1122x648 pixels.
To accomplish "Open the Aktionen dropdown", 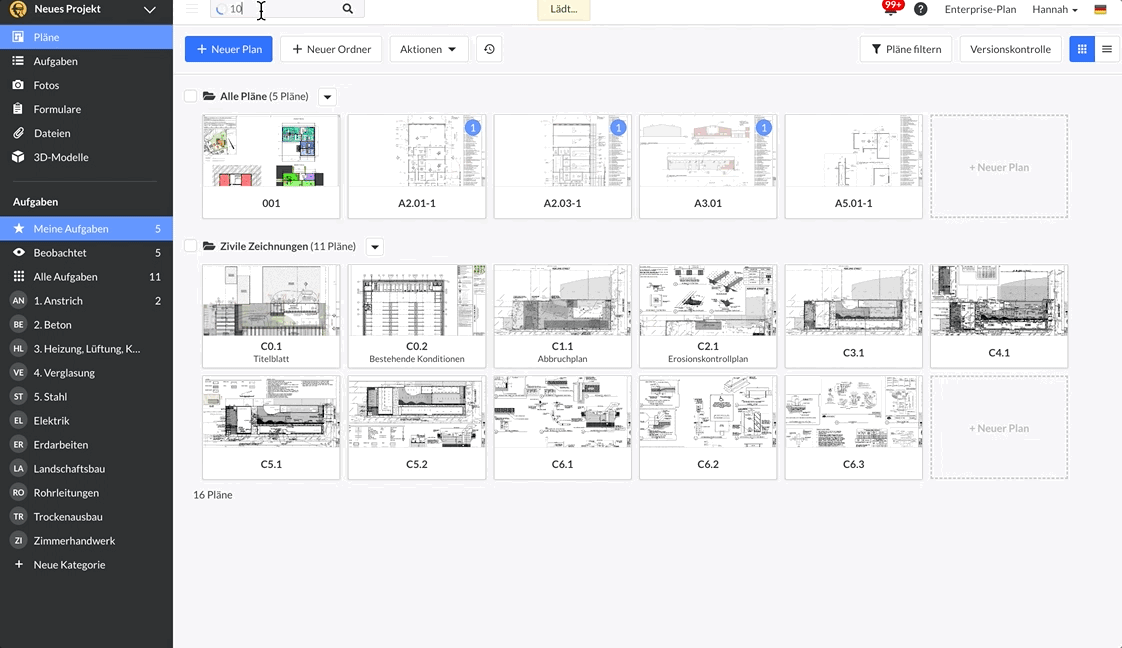I will click(429, 49).
